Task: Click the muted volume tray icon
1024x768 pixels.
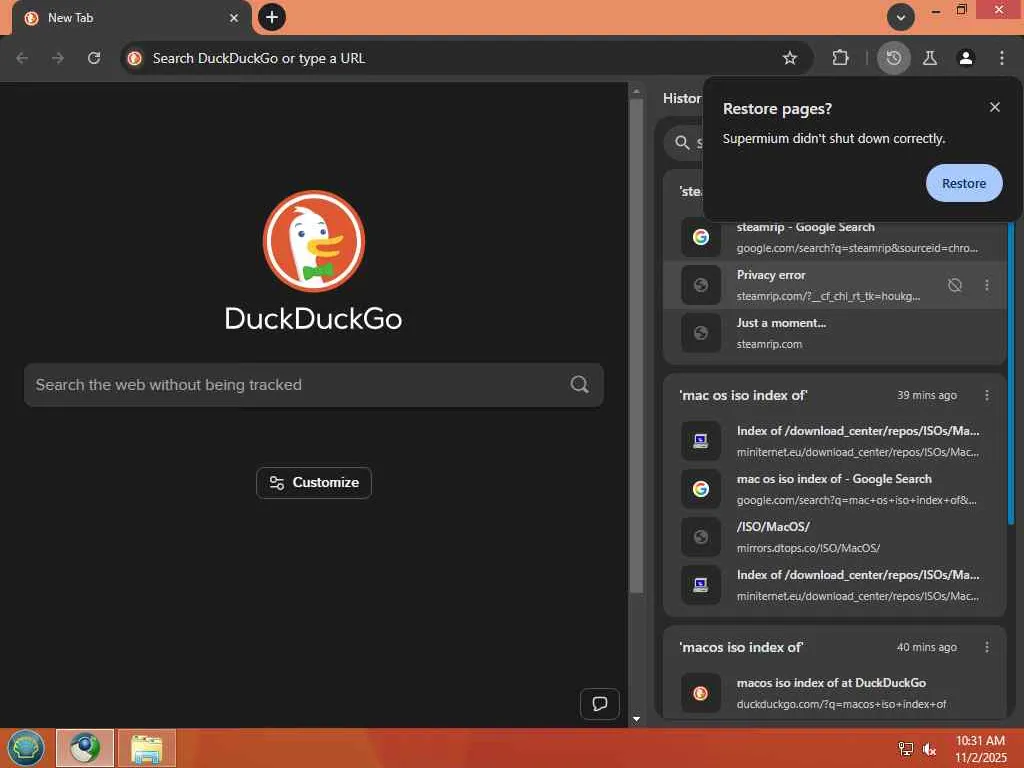Action: point(929,749)
